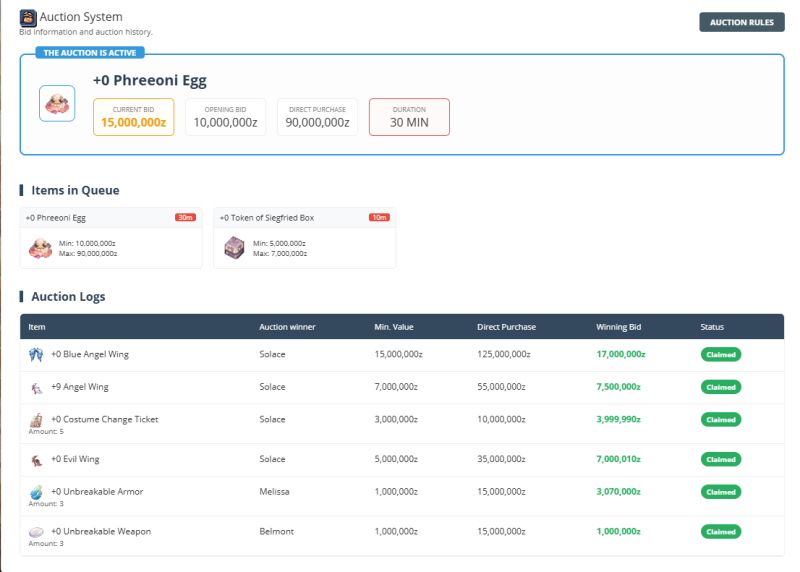800x572 pixels.
Task: Click Claimed badge for +9 Angel Wing
Action: [721, 387]
